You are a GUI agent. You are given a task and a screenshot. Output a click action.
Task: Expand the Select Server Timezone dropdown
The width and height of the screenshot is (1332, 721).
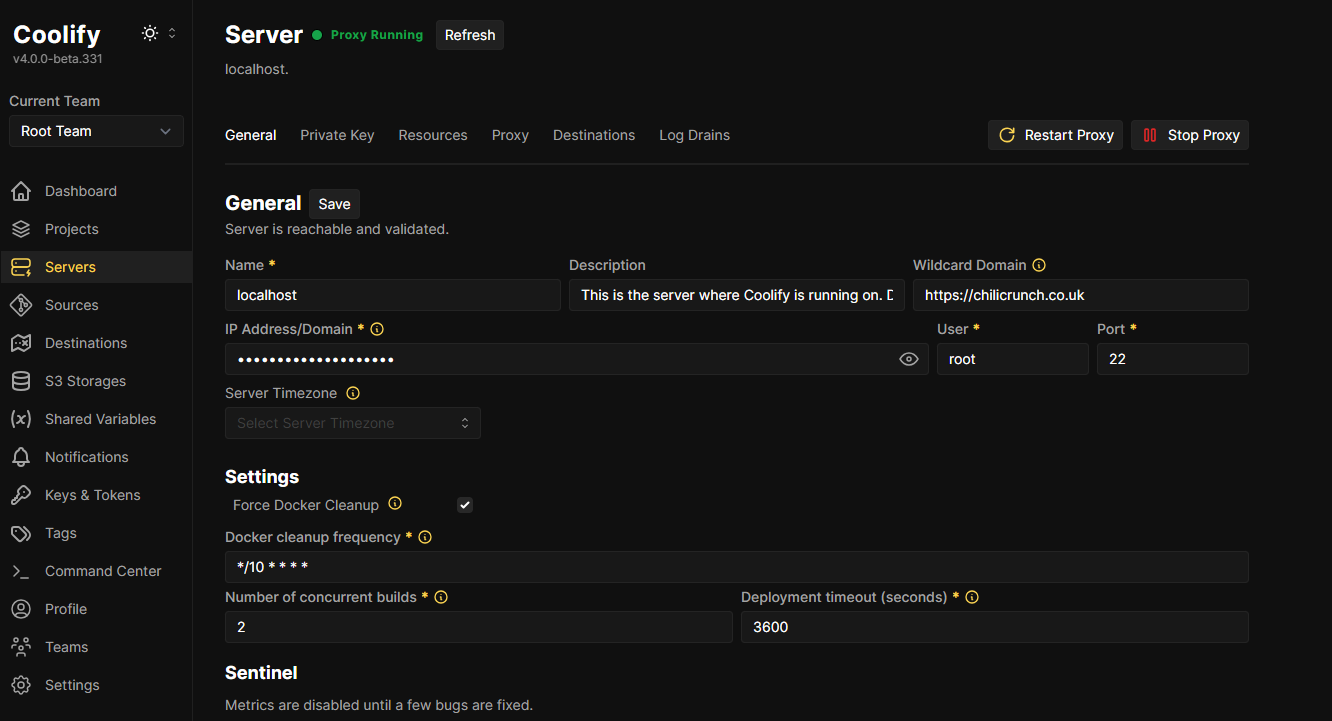(353, 423)
